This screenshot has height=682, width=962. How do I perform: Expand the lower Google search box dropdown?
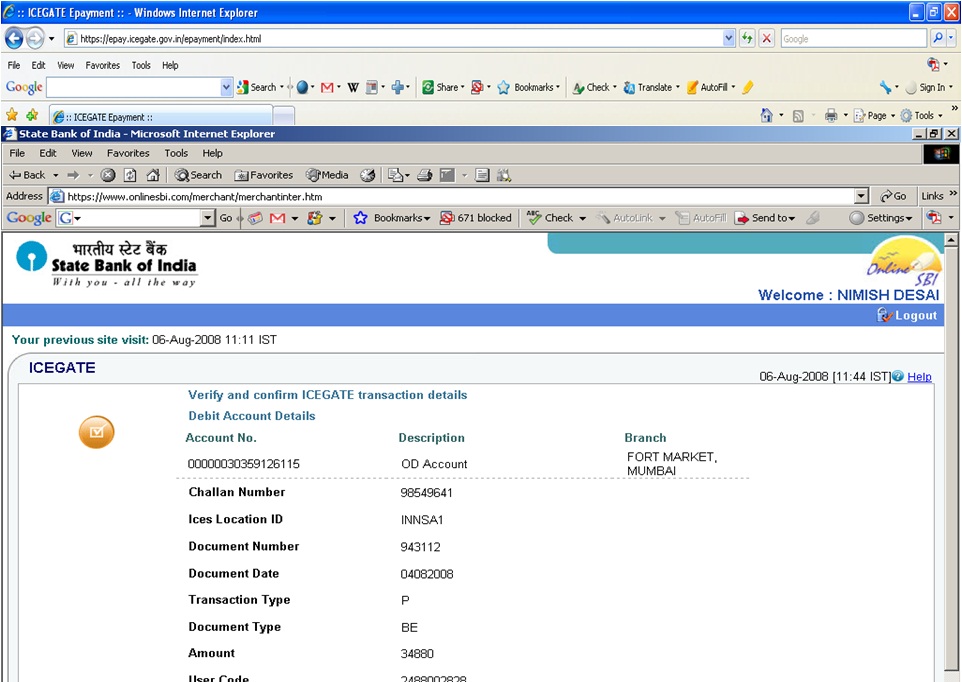208,218
